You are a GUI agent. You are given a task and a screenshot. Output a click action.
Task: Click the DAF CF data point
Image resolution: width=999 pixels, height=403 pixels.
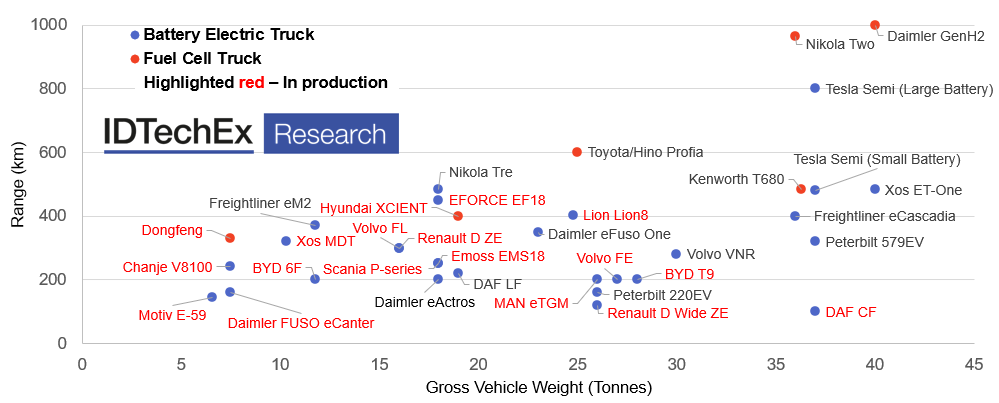[x=815, y=312]
